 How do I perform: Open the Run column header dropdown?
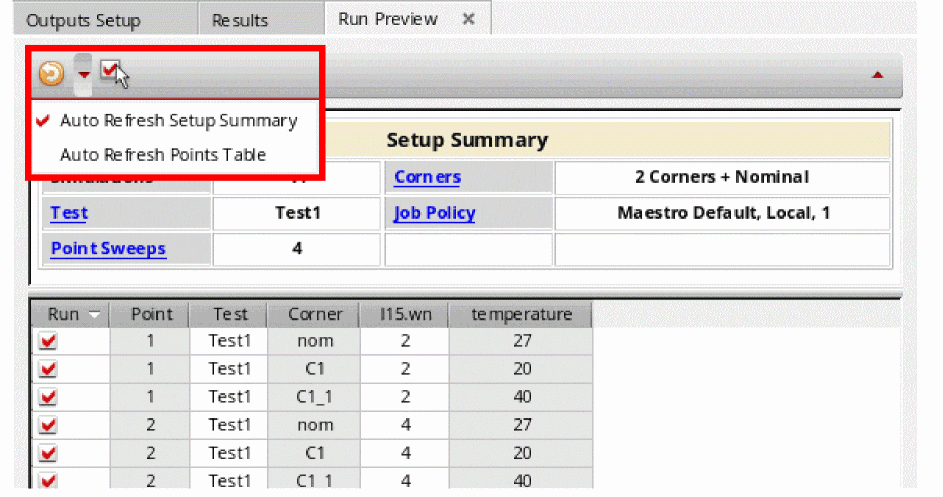pyautogui.click(x=95, y=315)
